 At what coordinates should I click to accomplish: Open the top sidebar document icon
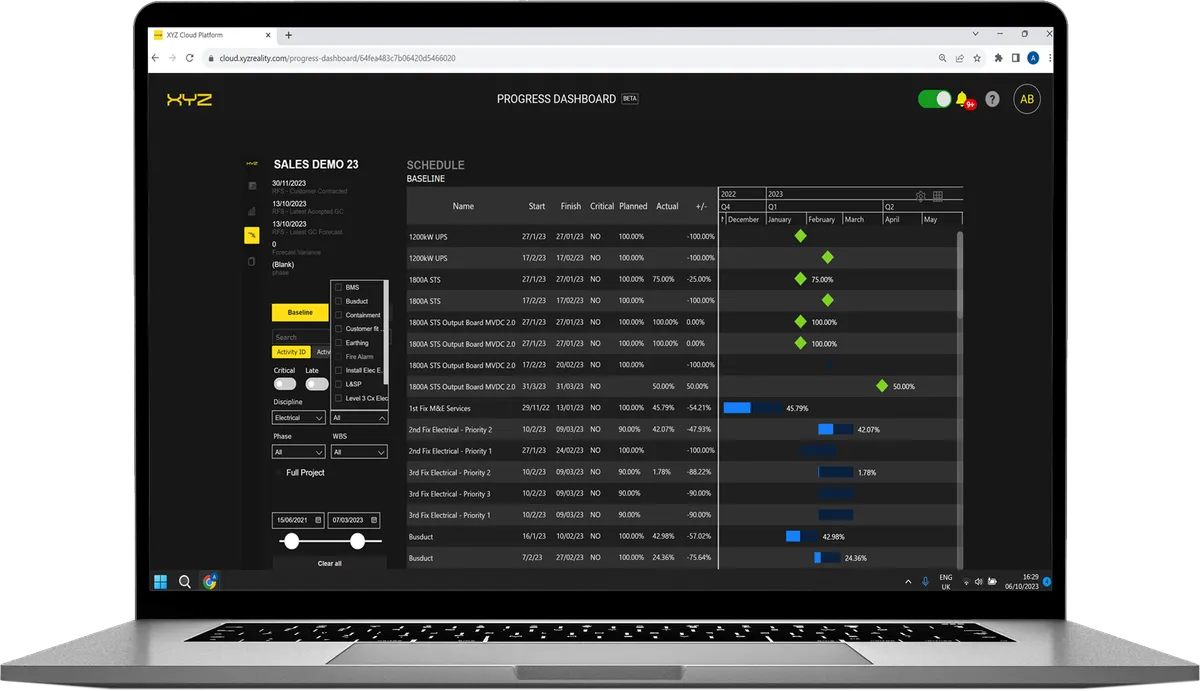click(252, 185)
